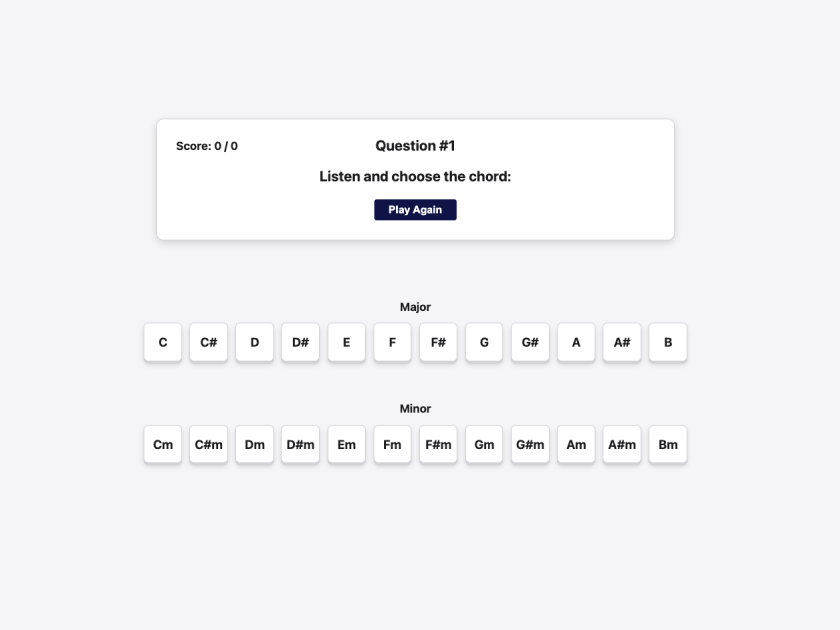Choose the C major chord
Viewport: 840px width, 630px height.
click(x=163, y=342)
